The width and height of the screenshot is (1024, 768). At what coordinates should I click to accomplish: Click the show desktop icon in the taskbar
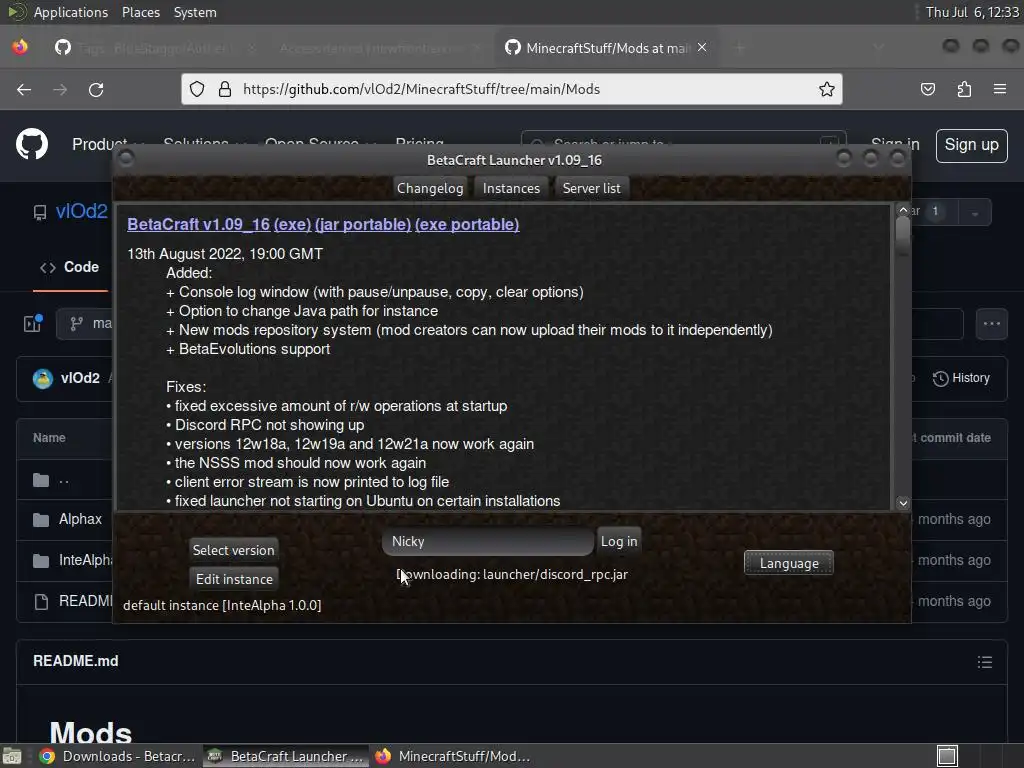pyautogui.click(x=12, y=756)
